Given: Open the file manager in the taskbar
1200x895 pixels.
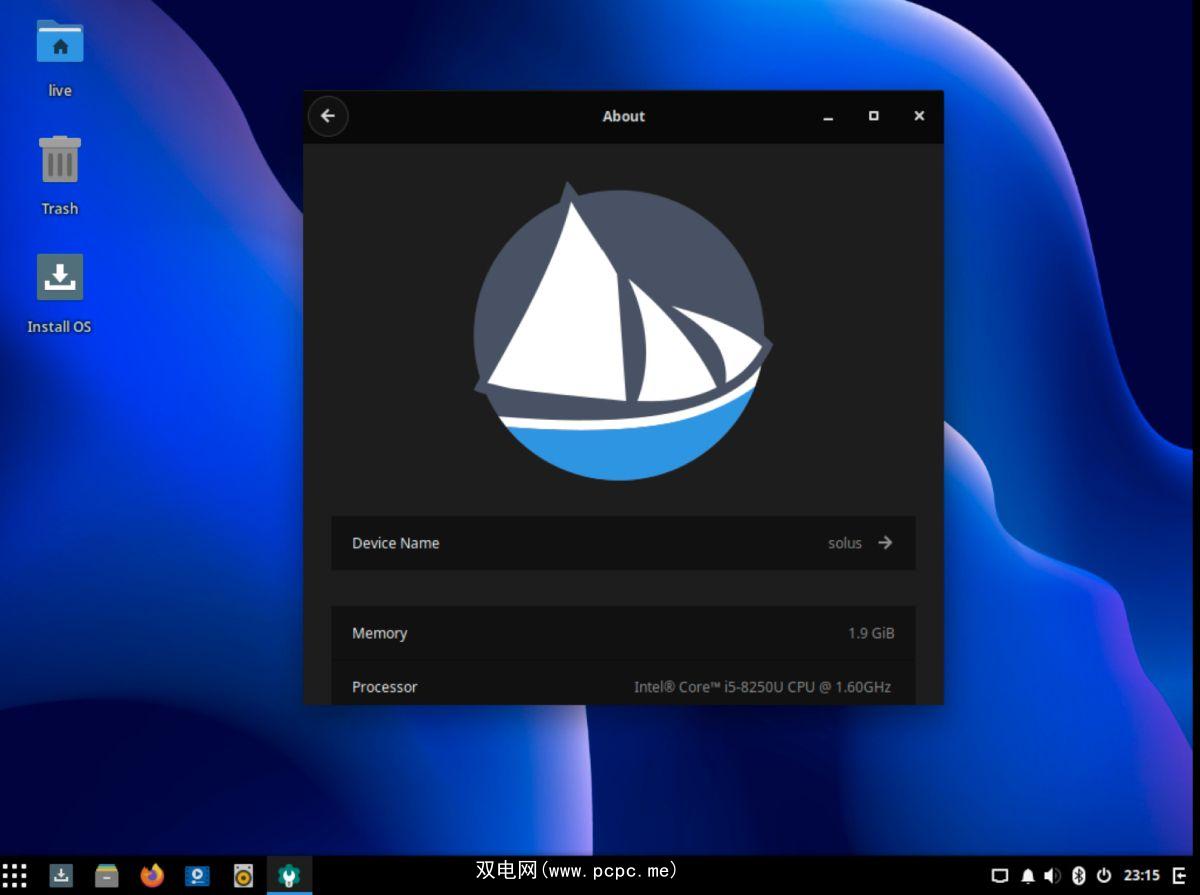Looking at the screenshot, I should (107, 876).
